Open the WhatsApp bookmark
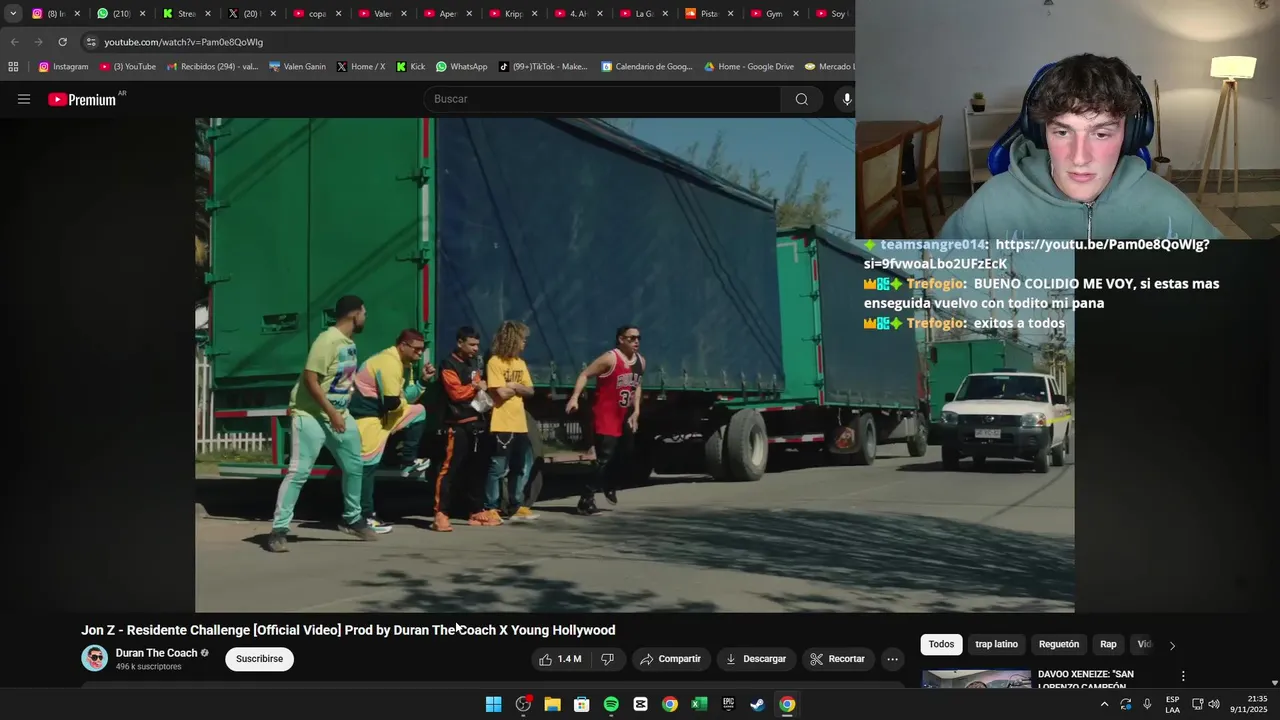 (x=462, y=67)
